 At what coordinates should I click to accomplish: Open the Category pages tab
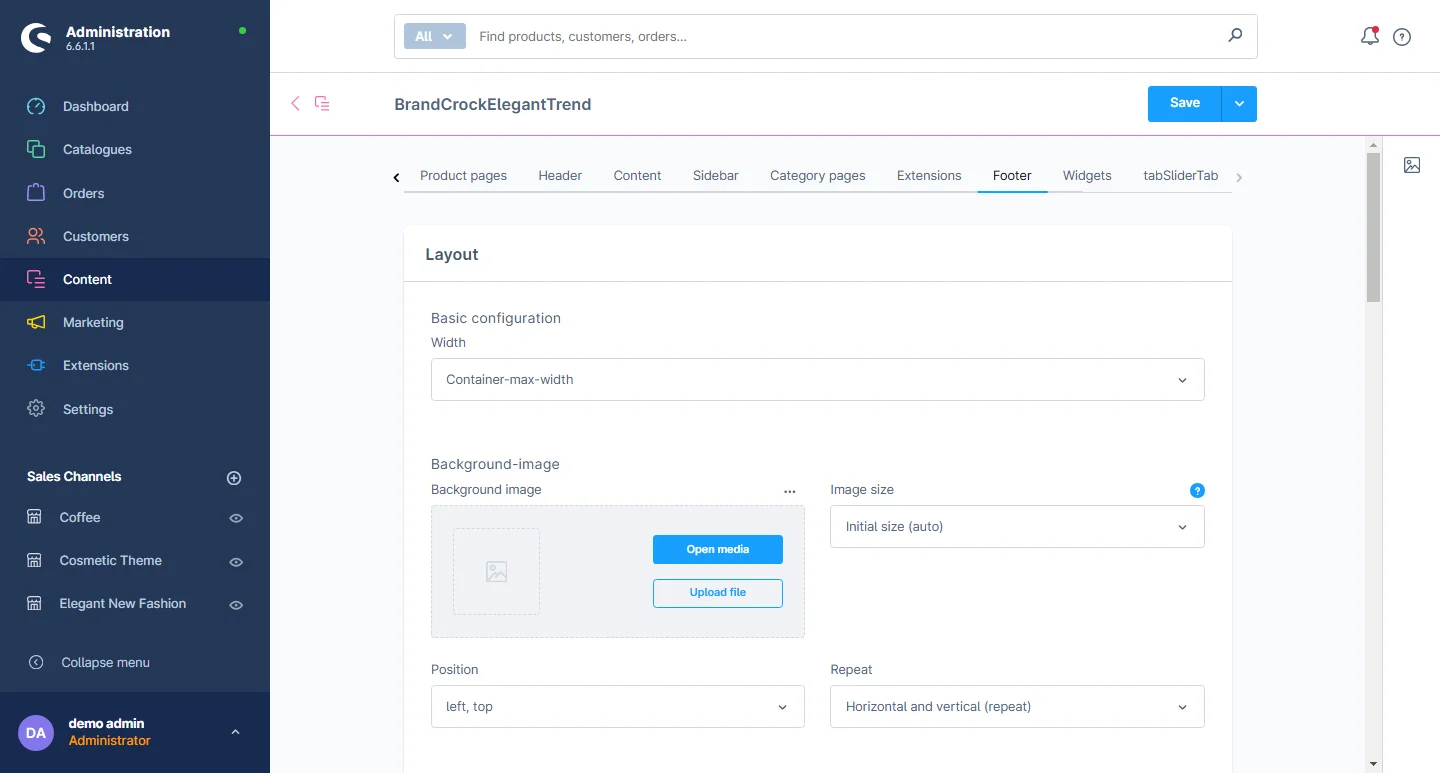pyautogui.click(x=817, y=175)
